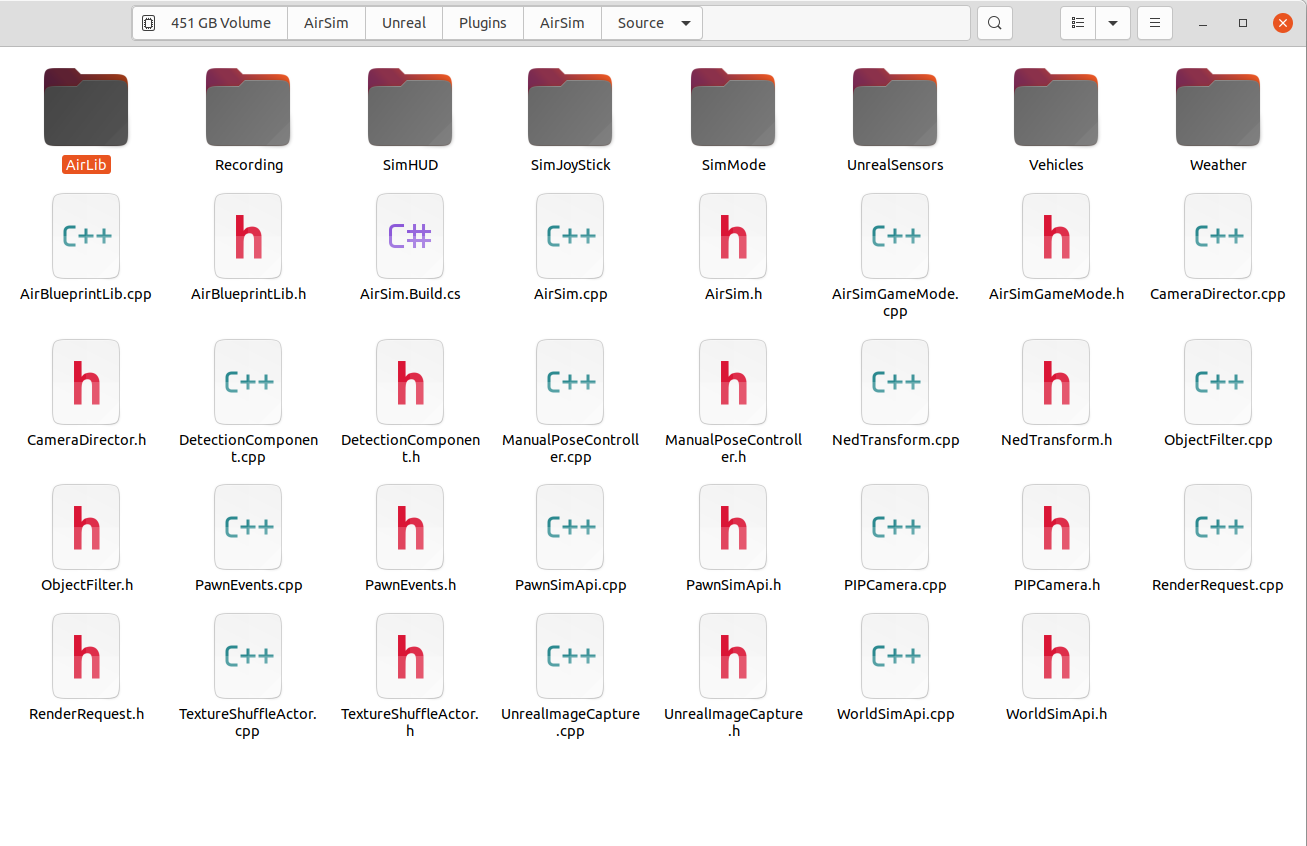Click the PawnSimApi.cpp file name
This screenshot has width=1307, height=846.
click(570, 585)
